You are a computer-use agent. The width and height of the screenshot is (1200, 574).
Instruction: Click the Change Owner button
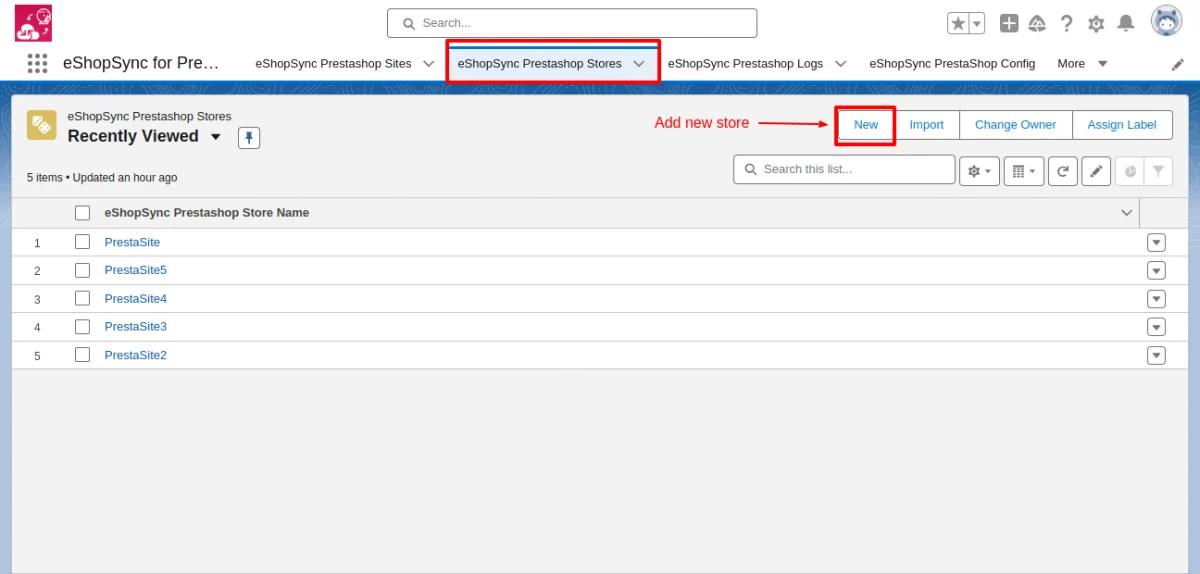pos(1016,125)
